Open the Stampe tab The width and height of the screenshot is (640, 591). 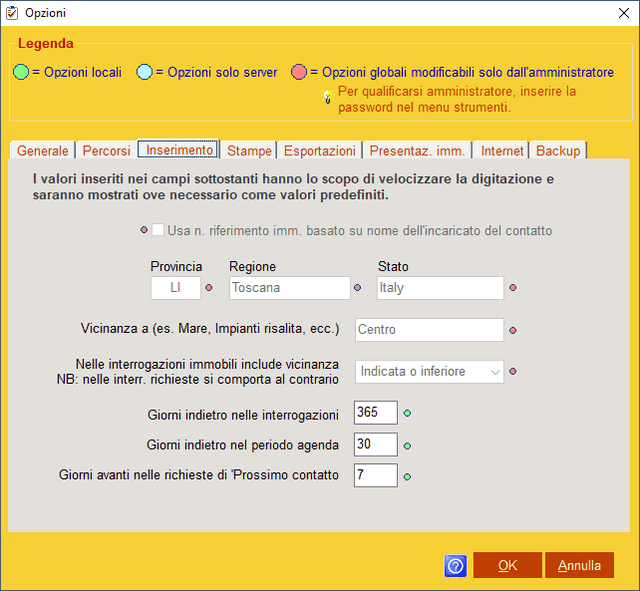pyautogui.click(x=249, y=151)
